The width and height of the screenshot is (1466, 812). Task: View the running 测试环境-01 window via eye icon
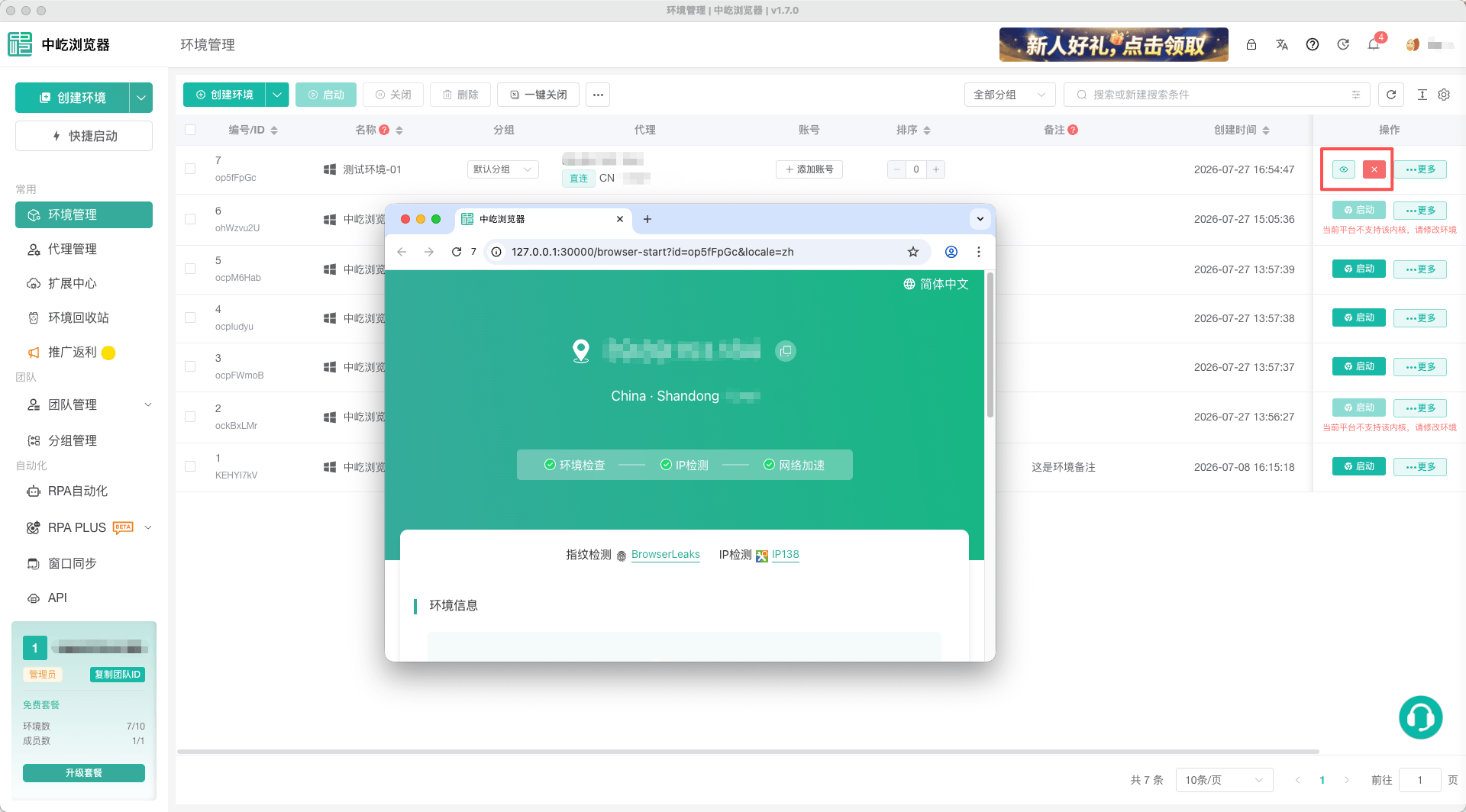click(1344, 169)
